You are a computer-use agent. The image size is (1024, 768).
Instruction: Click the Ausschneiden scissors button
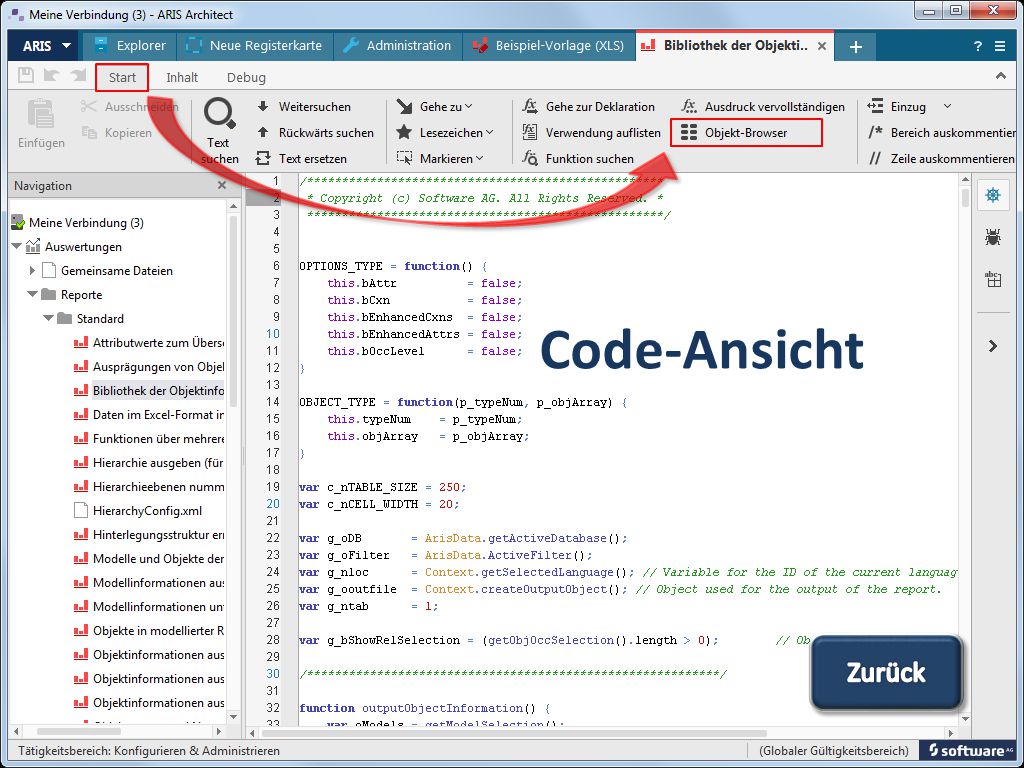point(129,106)
